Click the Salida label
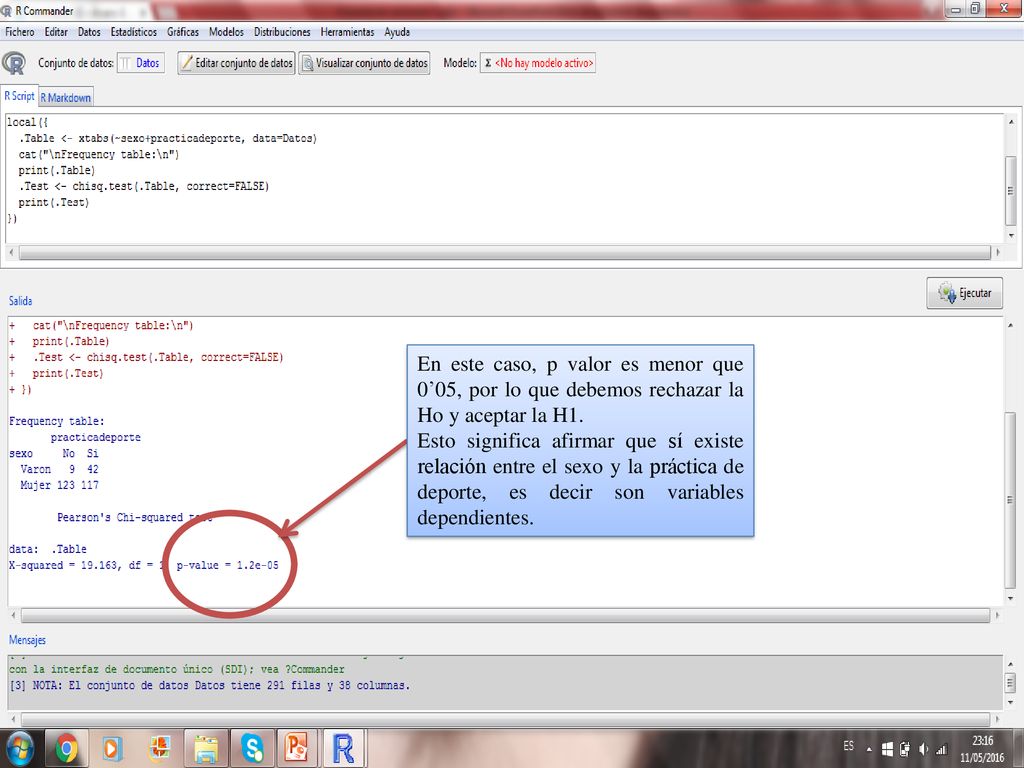 [20, 301]
